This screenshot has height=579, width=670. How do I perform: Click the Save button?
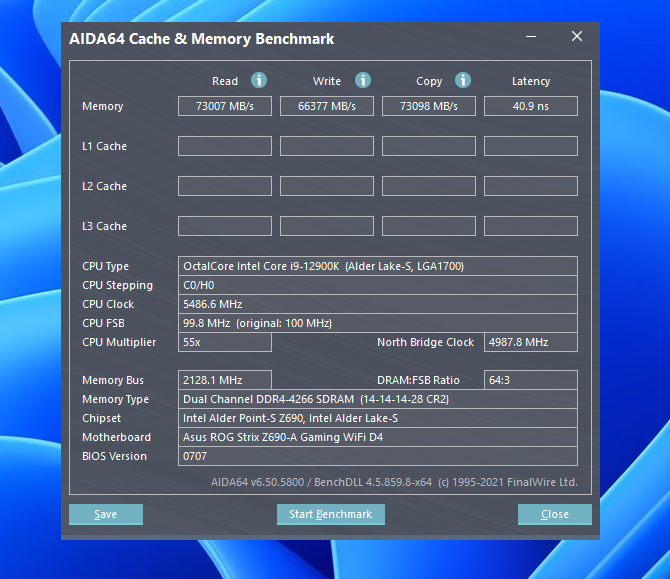pyautogui.click(x=106, y=514)
